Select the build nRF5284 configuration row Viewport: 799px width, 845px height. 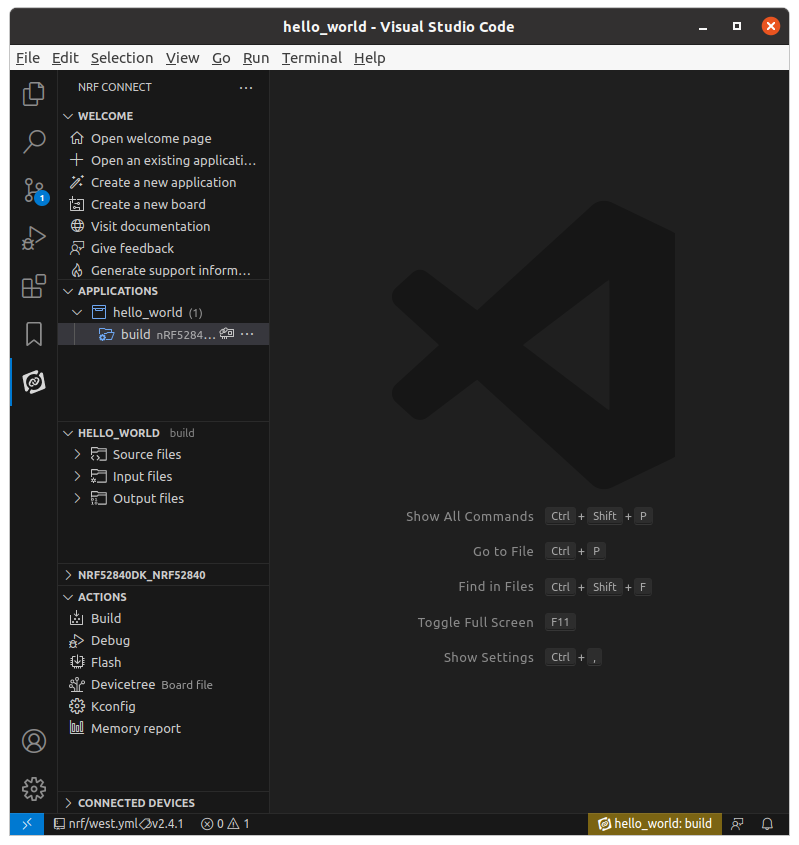163,334
